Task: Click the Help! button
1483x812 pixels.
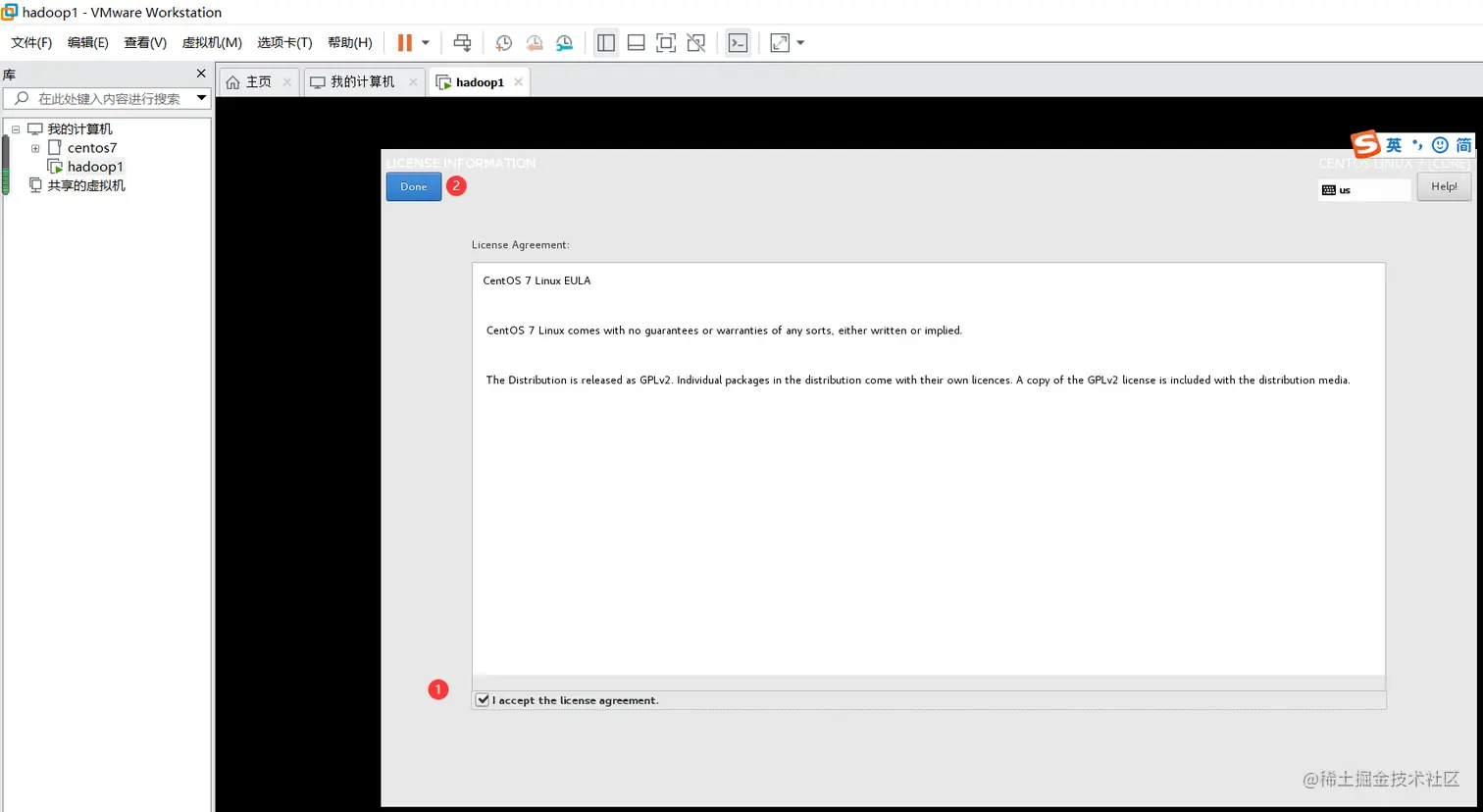Action: pos(1444,186)
